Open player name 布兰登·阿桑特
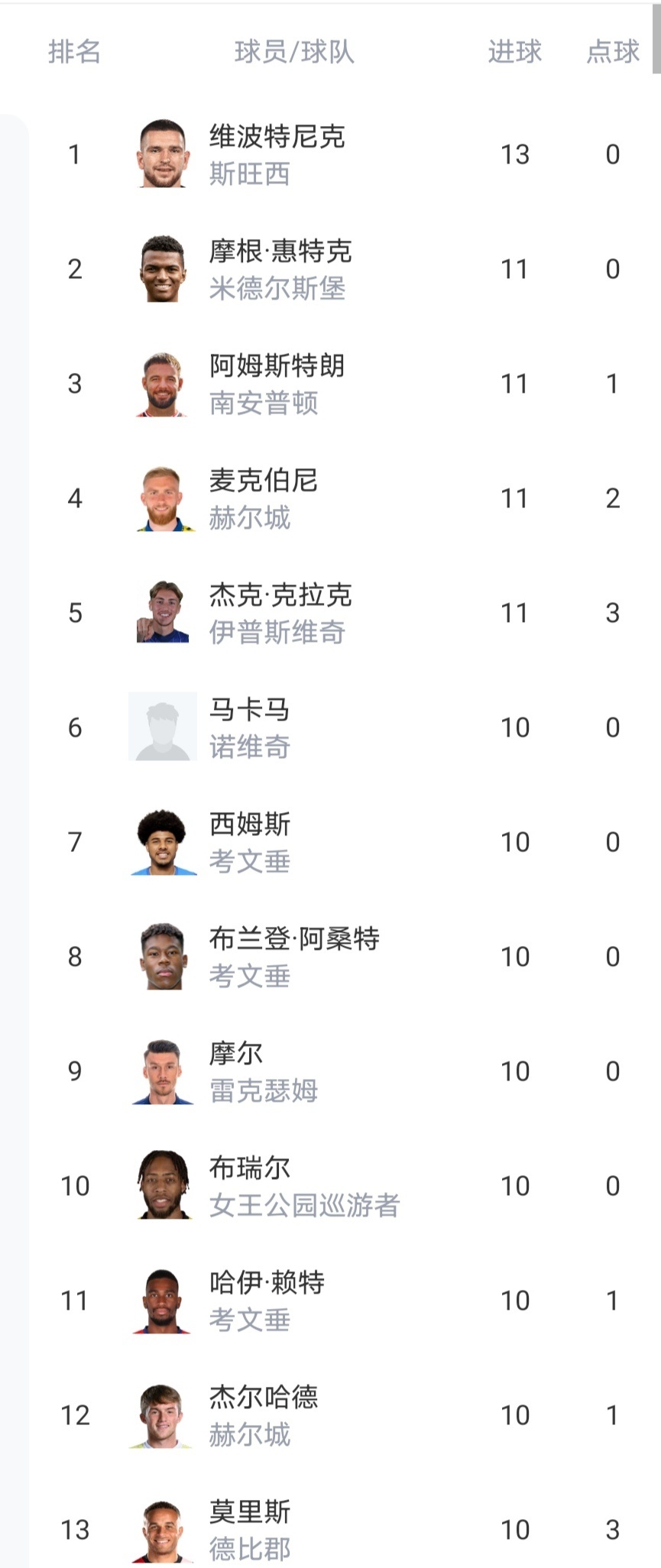Viewport: 661px width, 1568px height. pyautogui.click(x=294, y=938)
